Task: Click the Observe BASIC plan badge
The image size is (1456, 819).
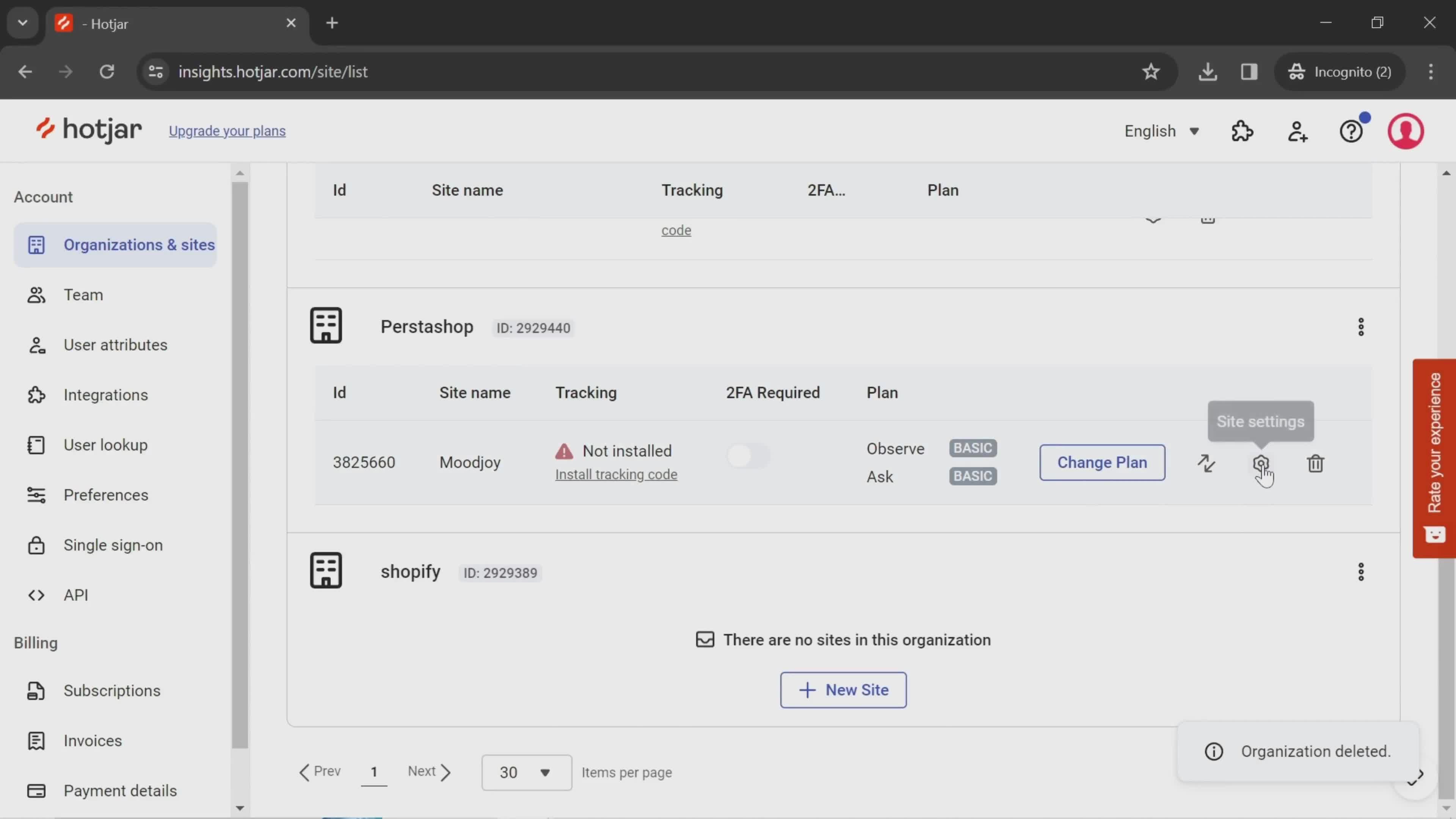Action: tap(973, 448)
